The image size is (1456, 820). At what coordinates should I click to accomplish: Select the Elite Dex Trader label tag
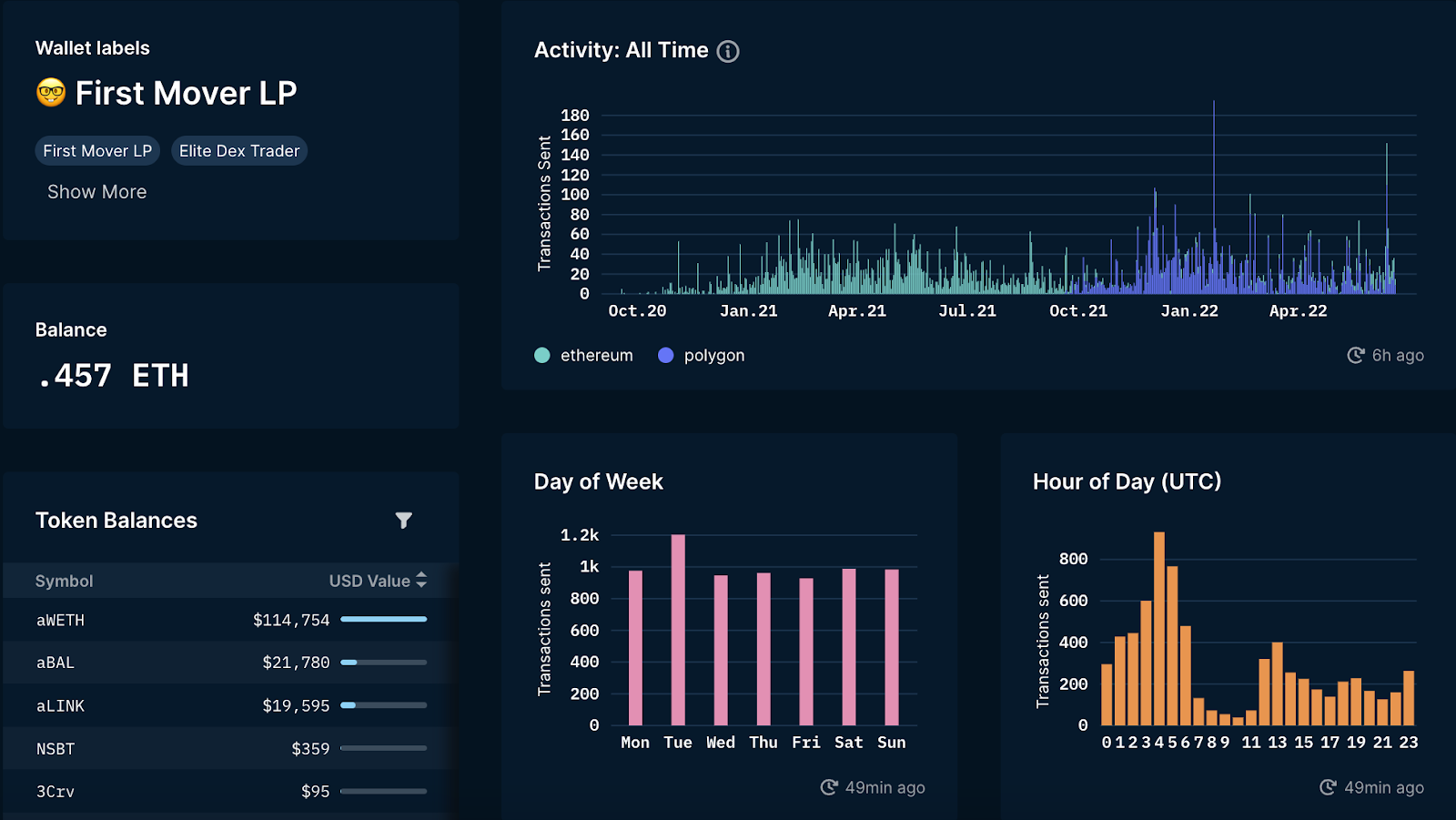[x=239, y=151]
